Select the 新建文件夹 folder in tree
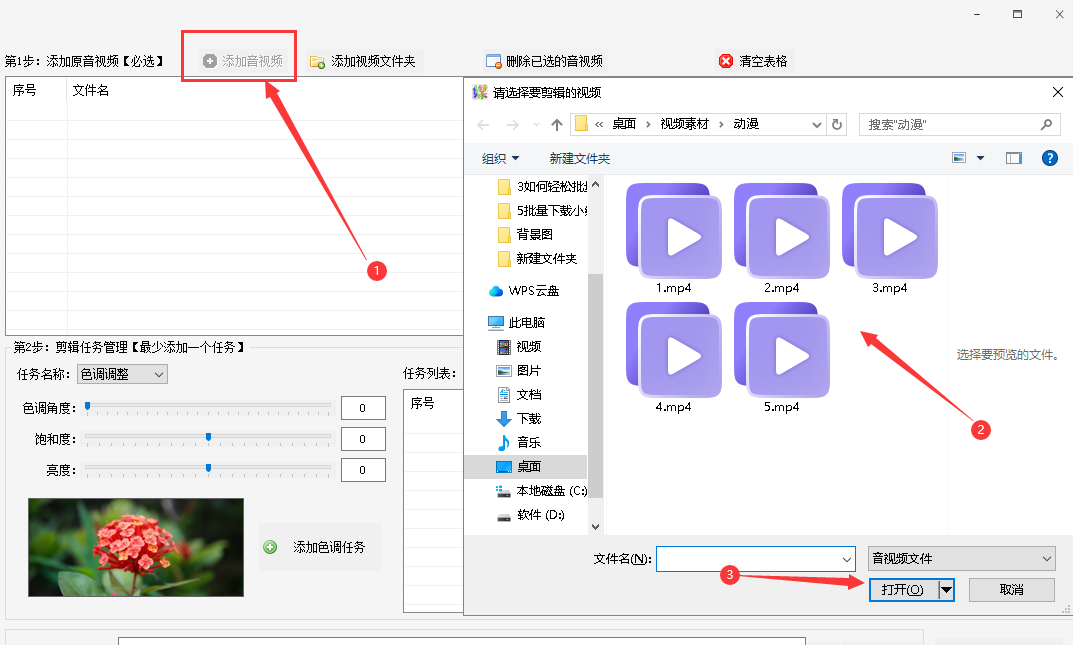 coord(538,259)
